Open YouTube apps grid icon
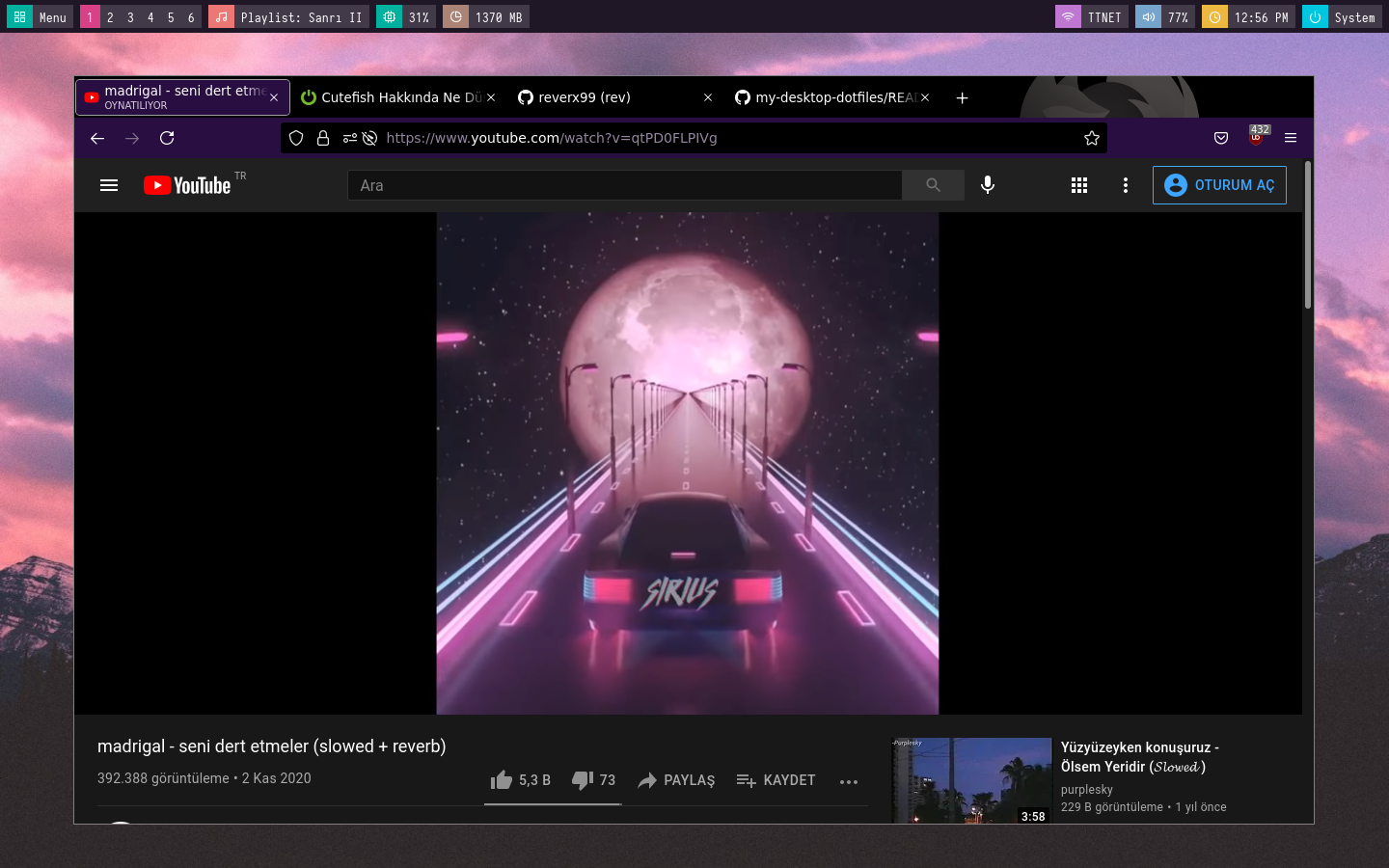Viewport: 1389px width, 868px height. [x=1079, y=185]
